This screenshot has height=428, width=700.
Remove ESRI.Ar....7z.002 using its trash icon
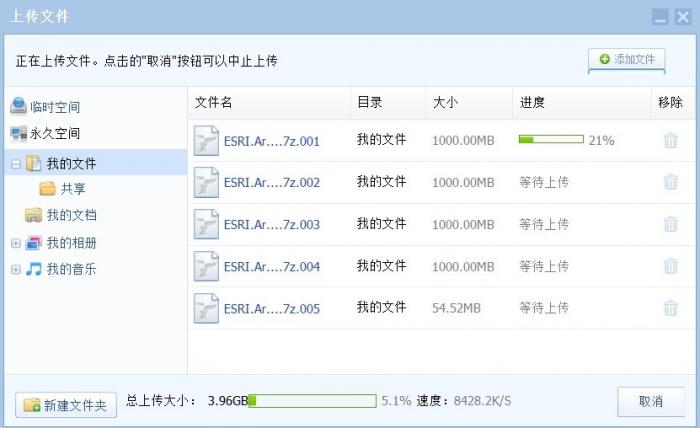tap(670, 183)
